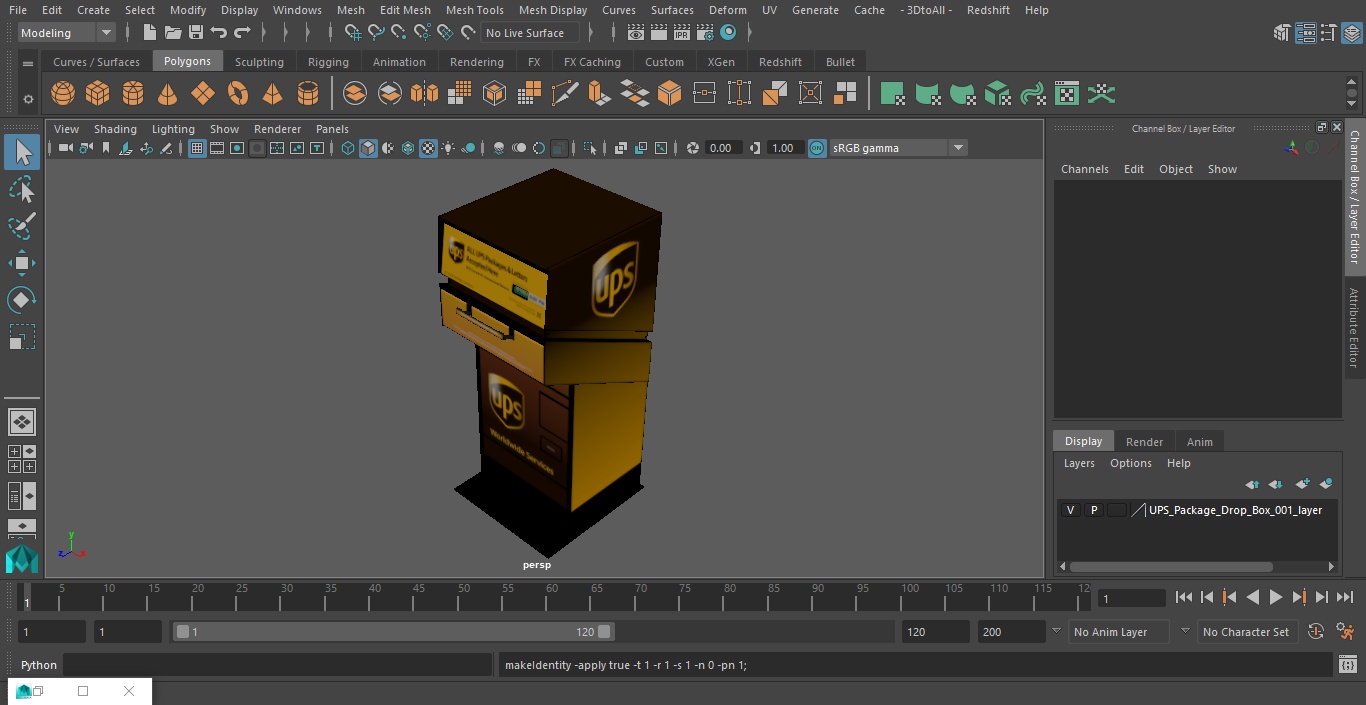Undo the last action

coord(219,33)
